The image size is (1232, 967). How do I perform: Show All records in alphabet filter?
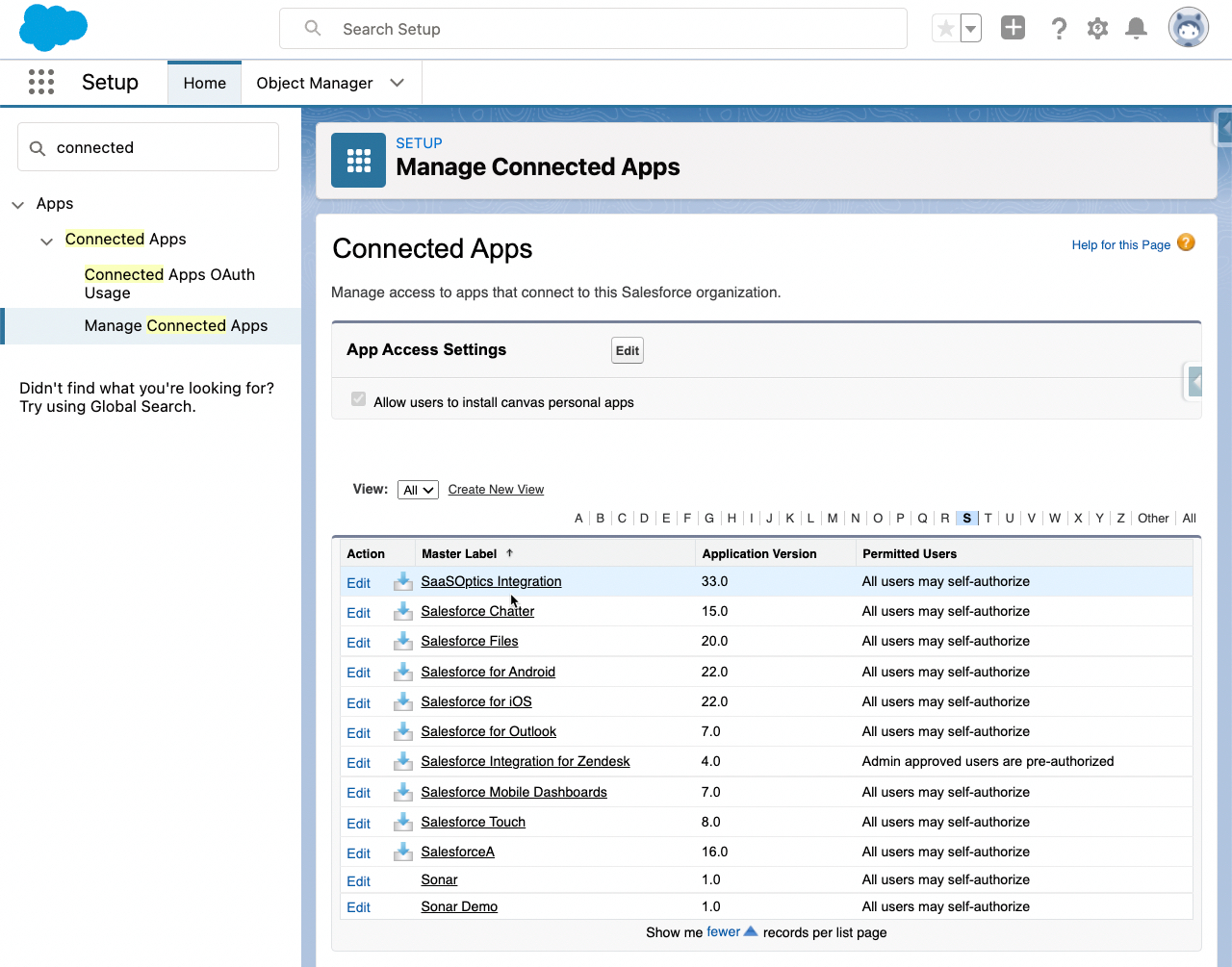(1189, 518)
